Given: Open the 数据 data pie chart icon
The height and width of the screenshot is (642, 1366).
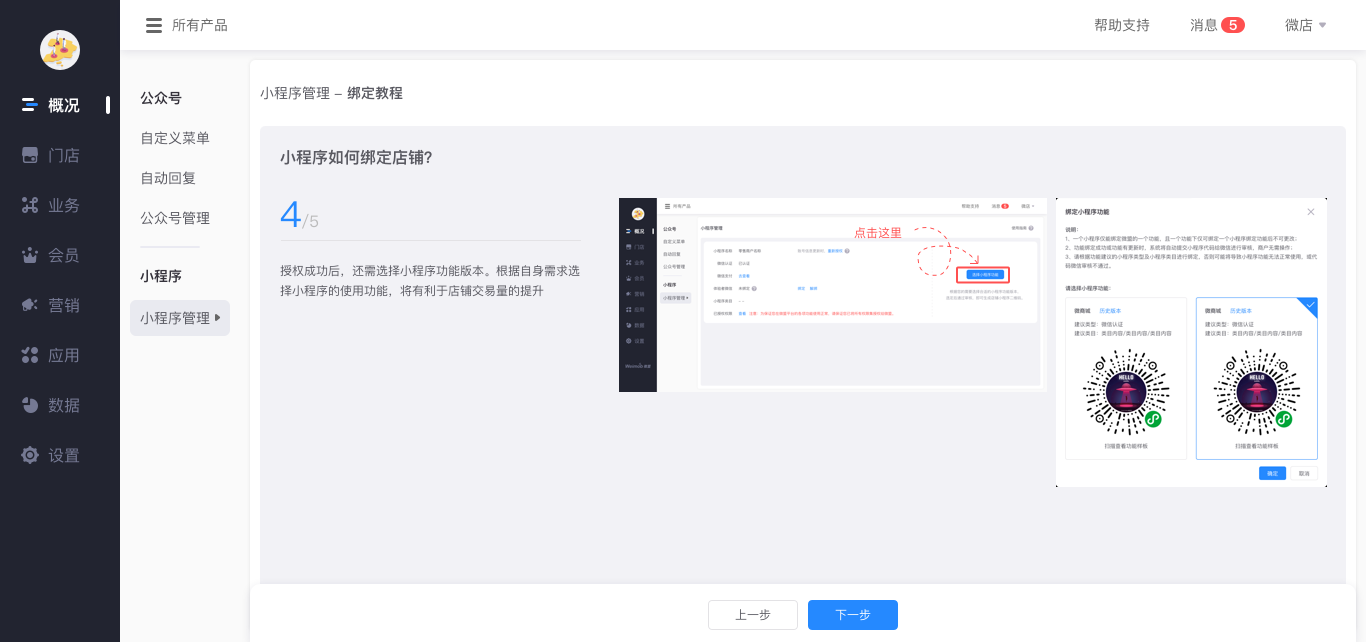Looking at the screenshot, I should pyautogui.click(x=30, y=405).
